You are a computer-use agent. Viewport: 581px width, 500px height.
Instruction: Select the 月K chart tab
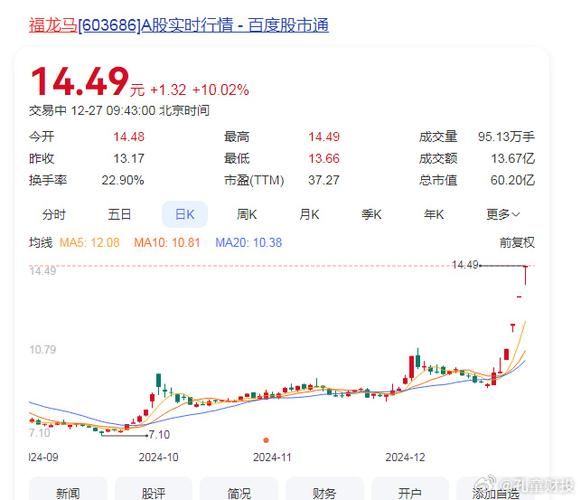pyautogui.click(x=309, y=215)
